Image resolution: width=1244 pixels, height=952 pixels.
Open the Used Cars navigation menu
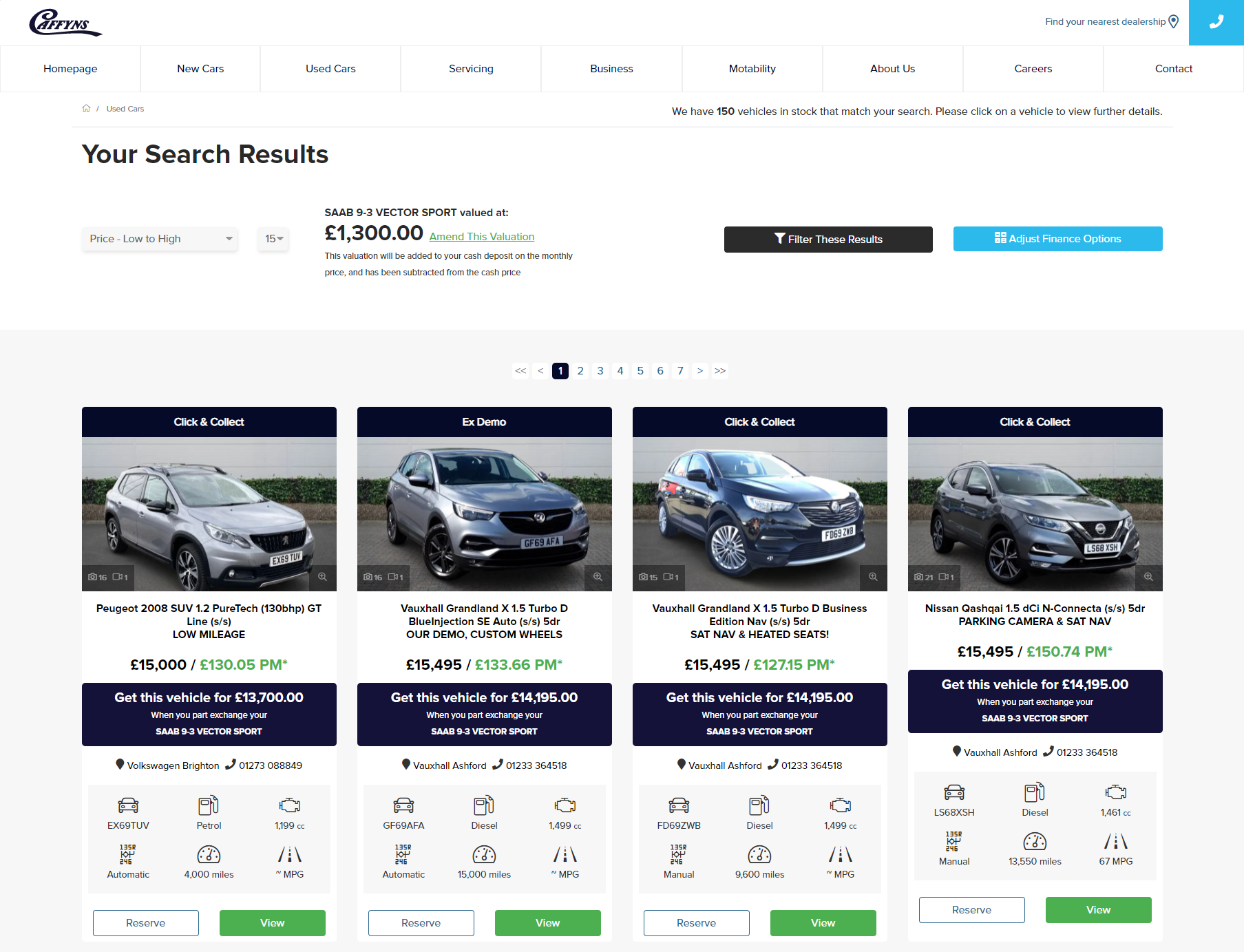pos(330,69)
